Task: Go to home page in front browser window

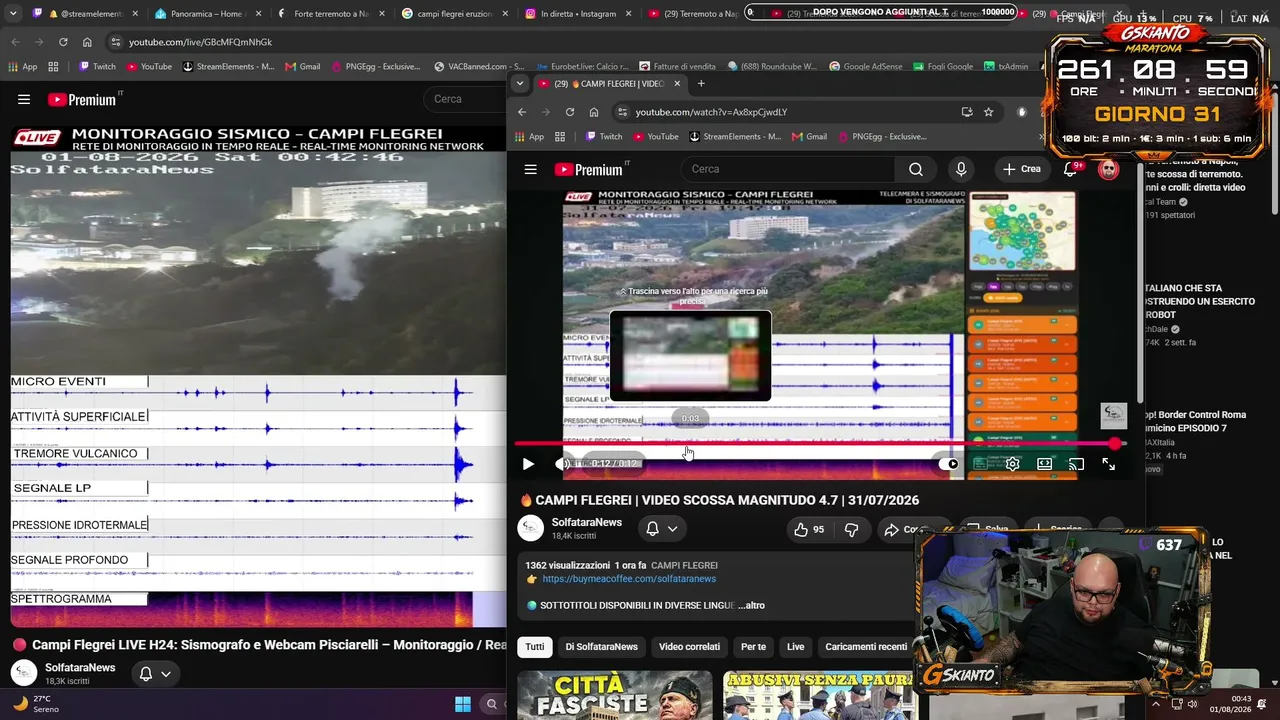Action: (x=594, y=112)
